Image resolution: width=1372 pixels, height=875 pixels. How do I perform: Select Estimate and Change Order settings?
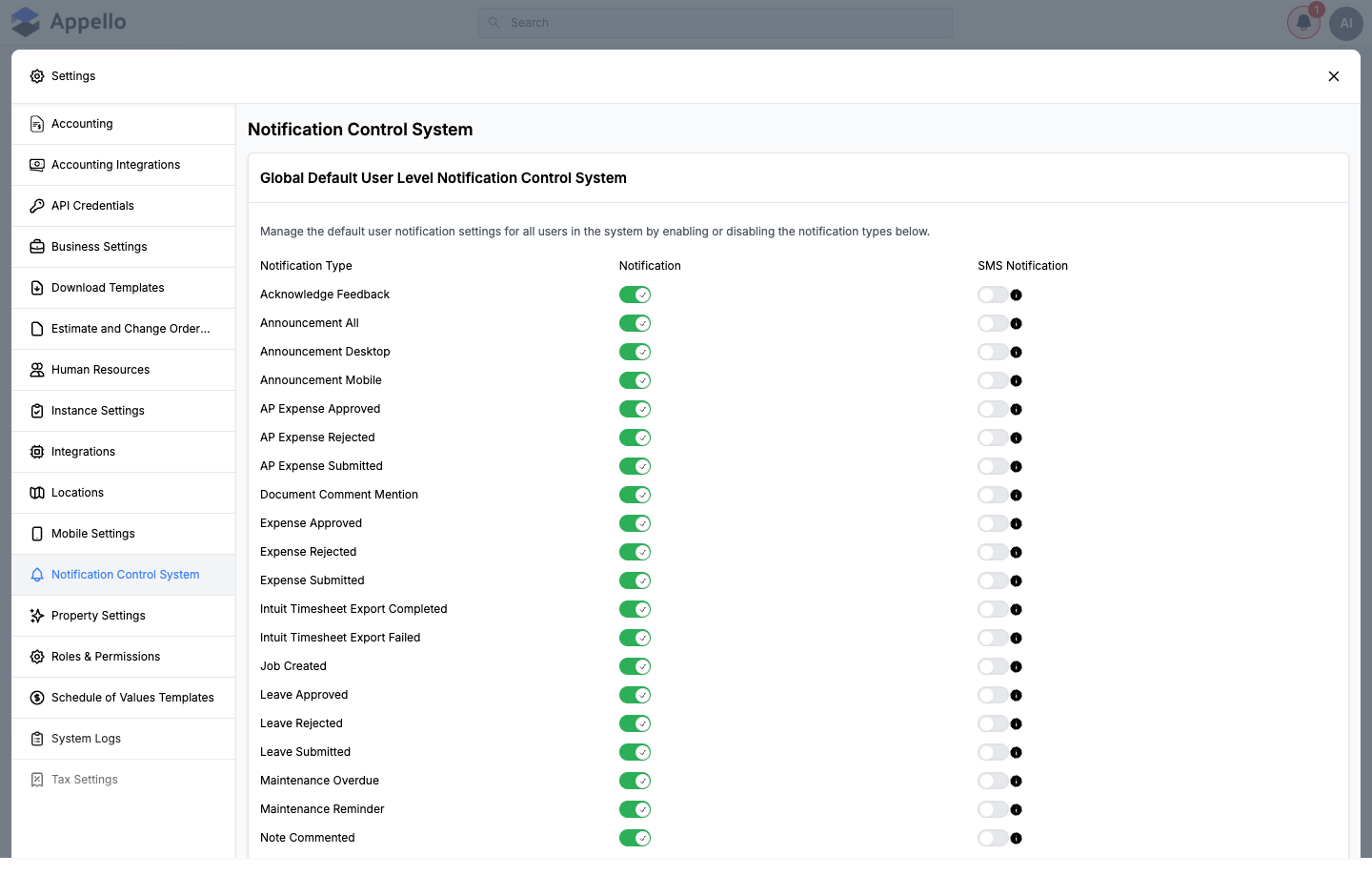124,329
